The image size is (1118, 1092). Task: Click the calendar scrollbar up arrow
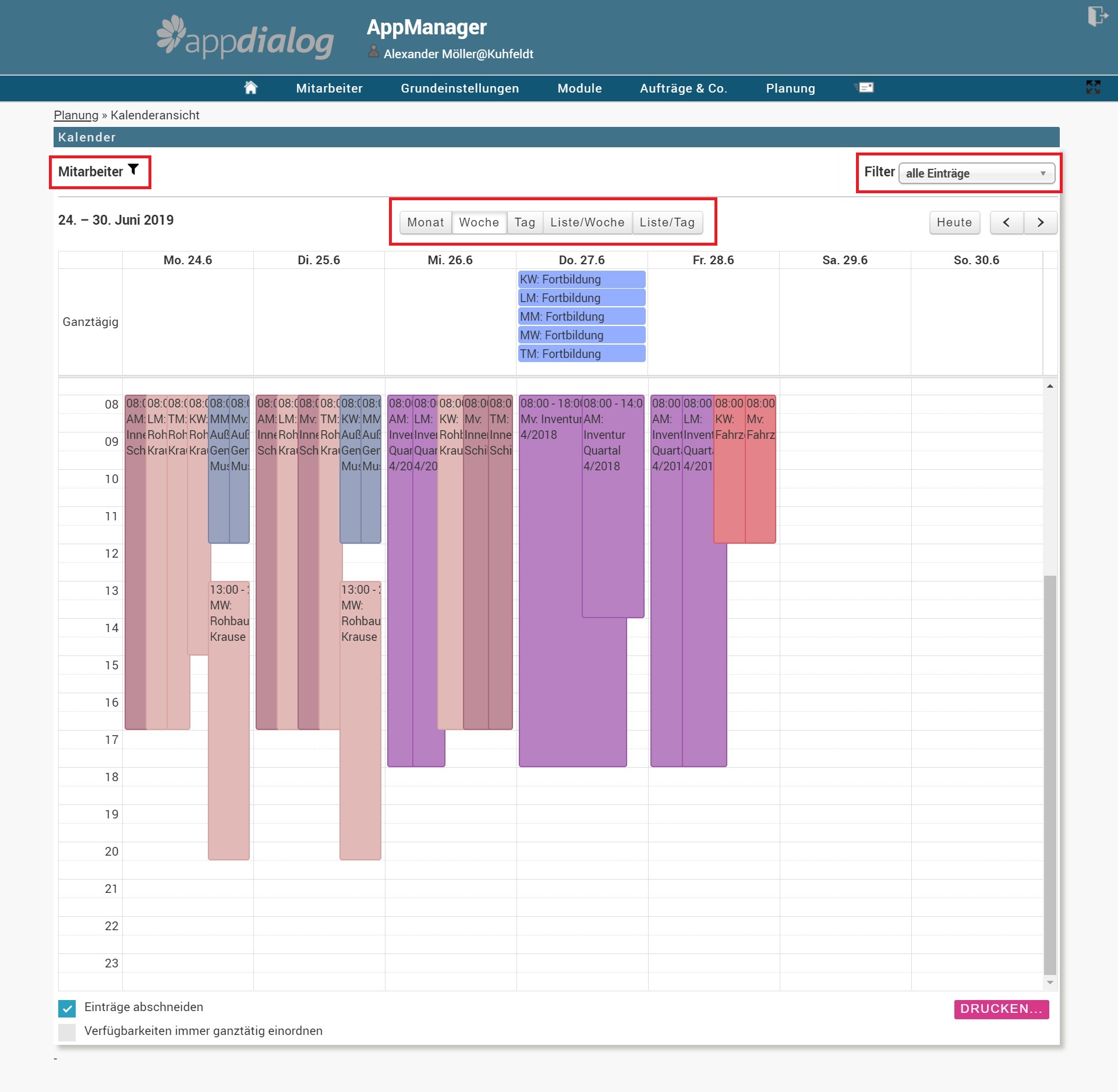1050,386
